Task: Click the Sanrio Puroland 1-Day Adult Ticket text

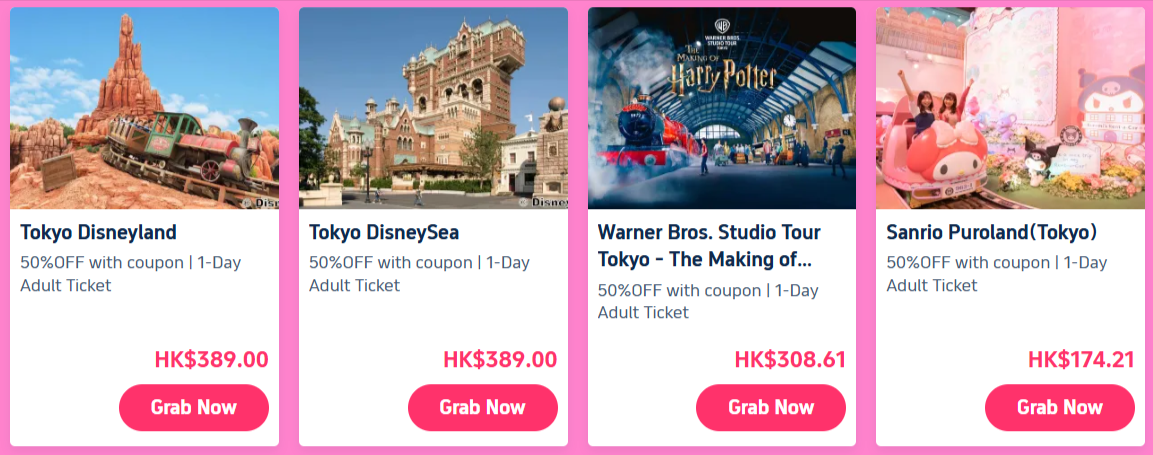Action: coord(997,274)
